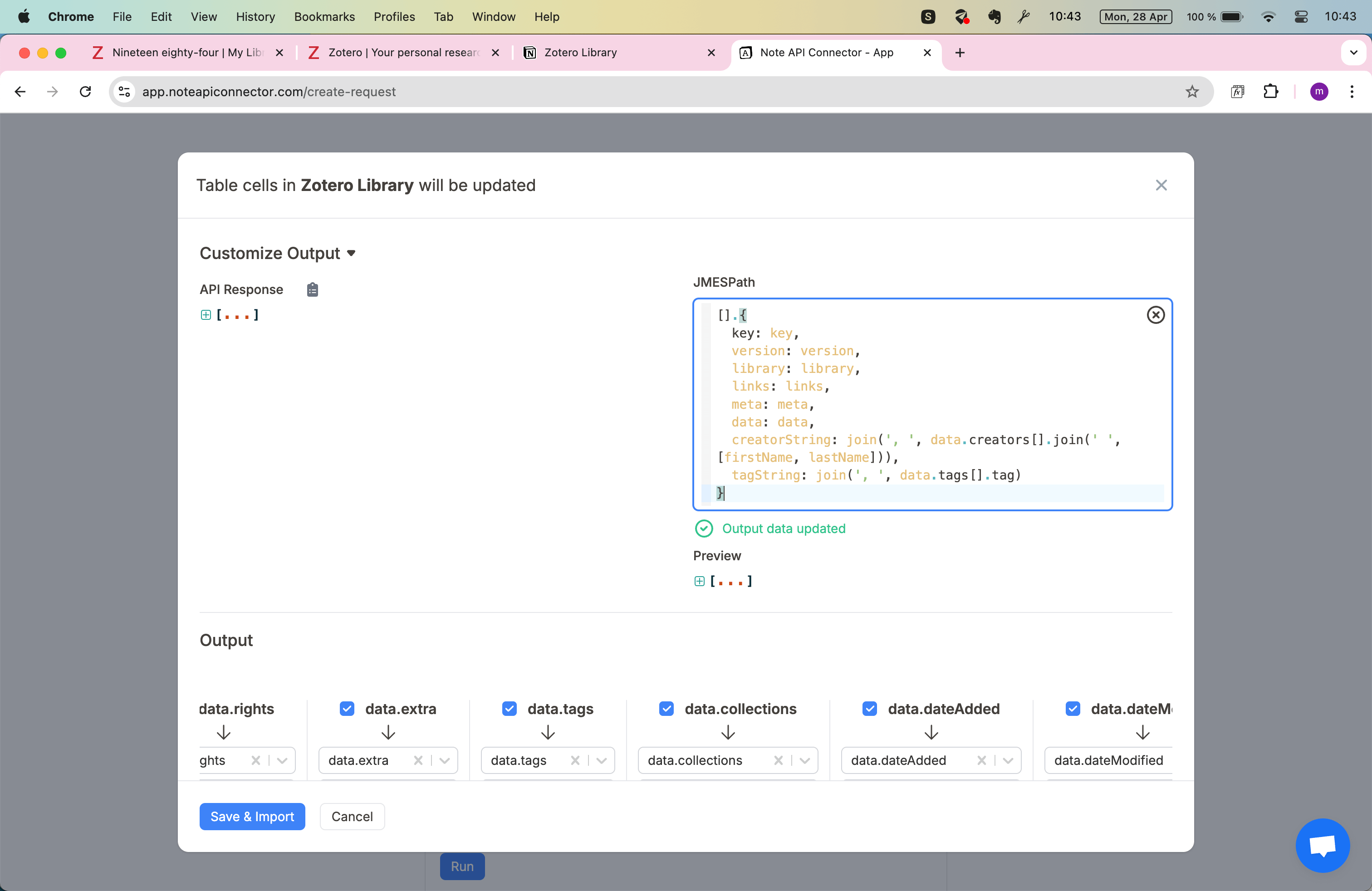Open Chrome's three-dot menu

(1351, 91)
